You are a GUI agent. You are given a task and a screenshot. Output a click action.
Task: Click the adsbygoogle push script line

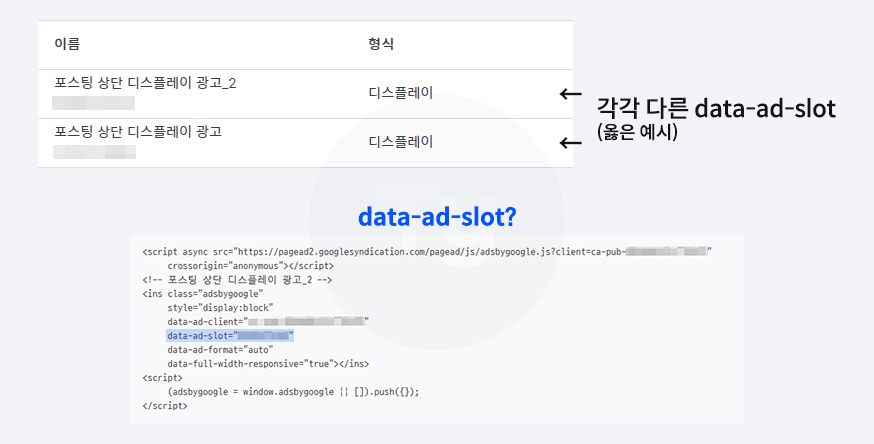click(x=293, y=392)
